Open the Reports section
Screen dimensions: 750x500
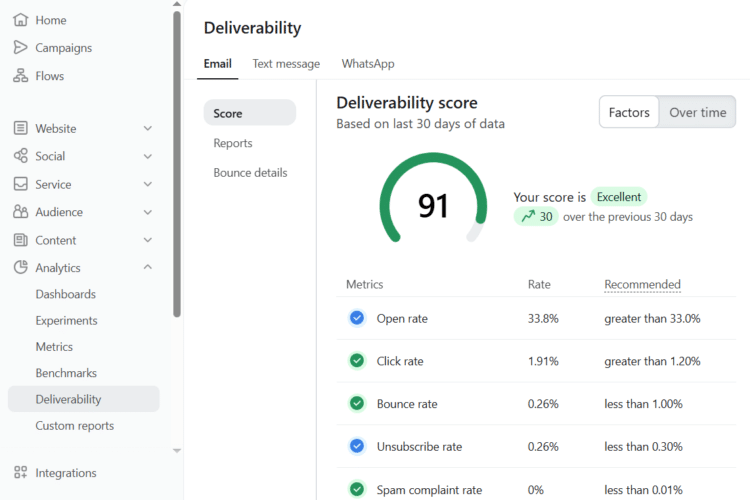click(x=233, y=143)
